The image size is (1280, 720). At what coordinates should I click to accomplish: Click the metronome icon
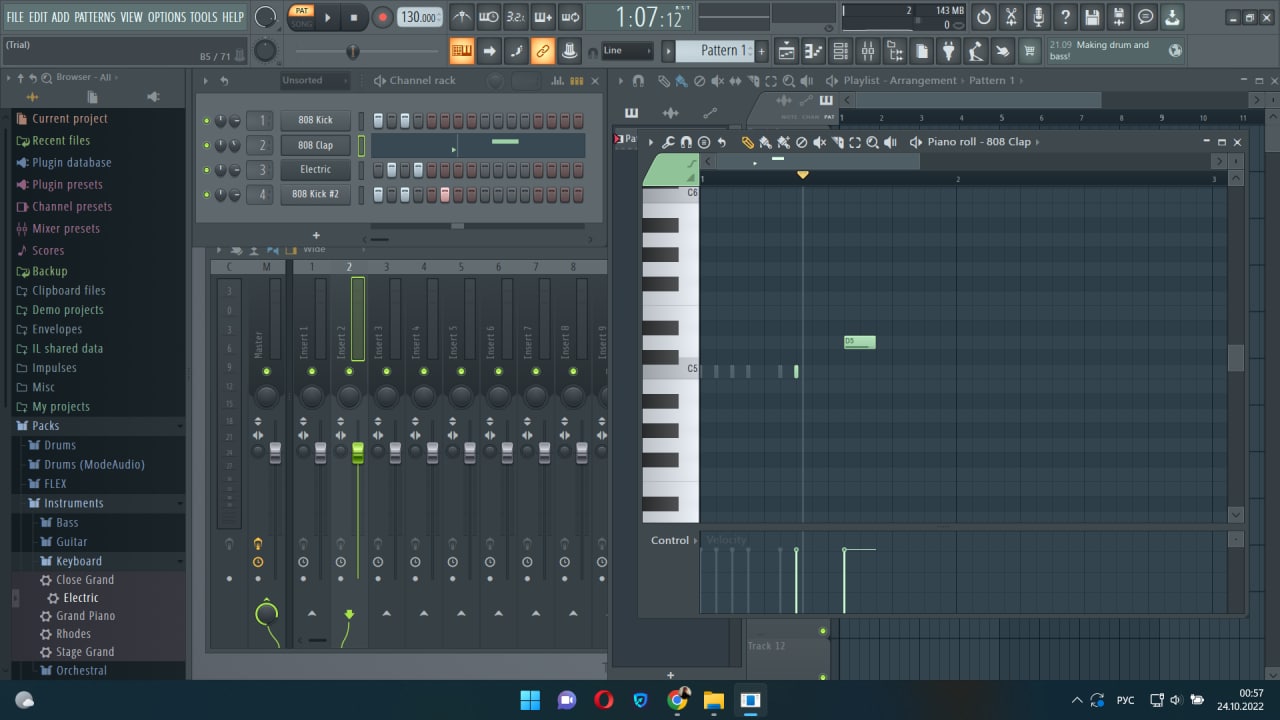pyautogui.click(x=462, y=17)
